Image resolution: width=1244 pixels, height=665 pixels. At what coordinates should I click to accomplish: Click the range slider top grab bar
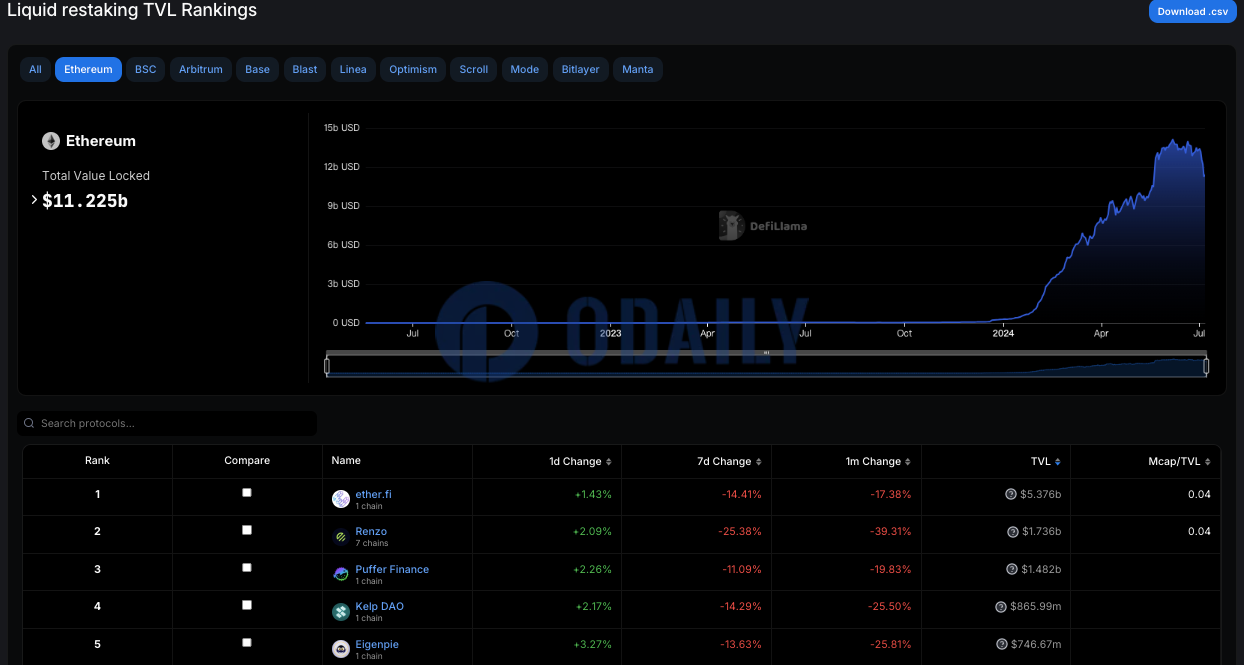click(x=767, y=353)
